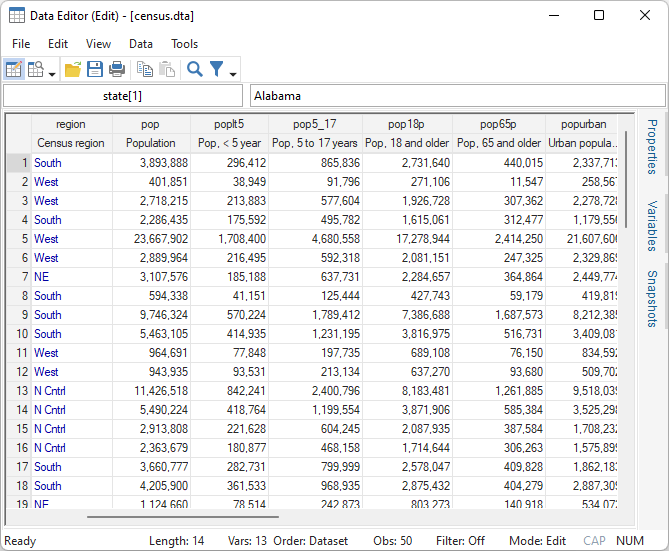The image size is (669, 551).
Task: Click the cell with value 401,851
Action: (x=151, y=182)
